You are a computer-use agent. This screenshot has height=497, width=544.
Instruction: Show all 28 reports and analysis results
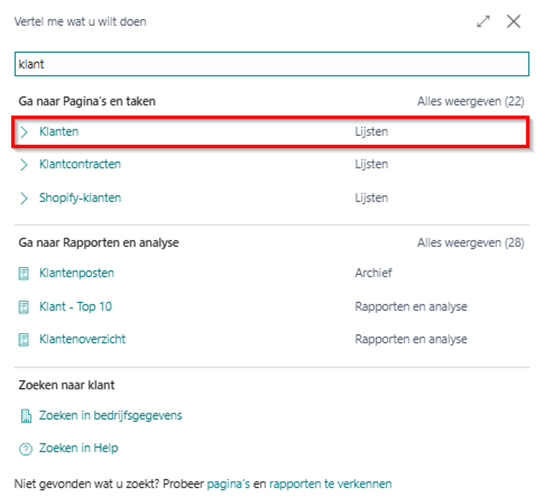(470, 243)
